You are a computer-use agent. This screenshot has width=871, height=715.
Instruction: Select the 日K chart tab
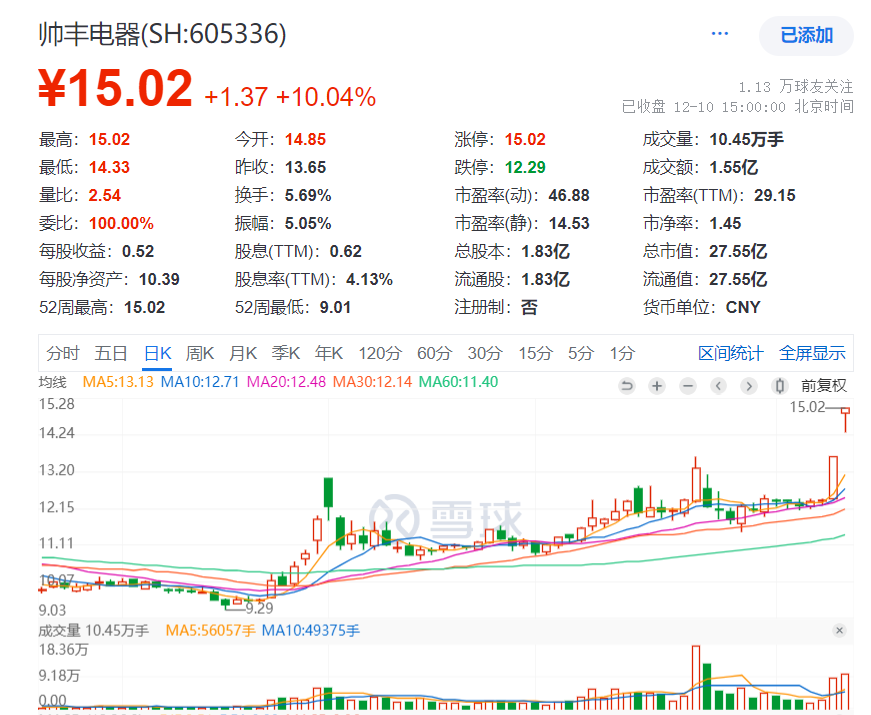point(157,353)
